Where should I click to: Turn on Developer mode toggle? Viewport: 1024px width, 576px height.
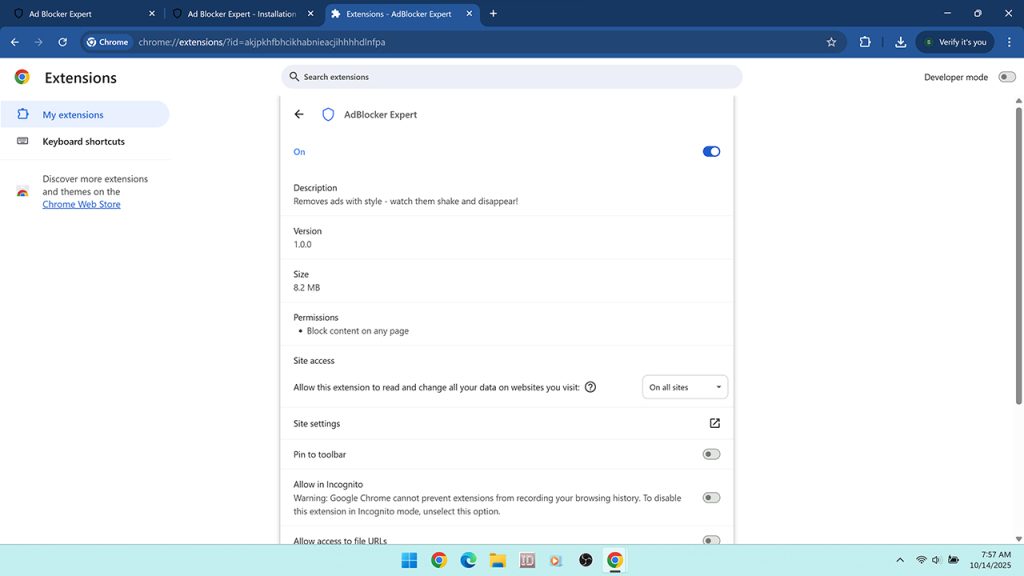click(1006, 77)
